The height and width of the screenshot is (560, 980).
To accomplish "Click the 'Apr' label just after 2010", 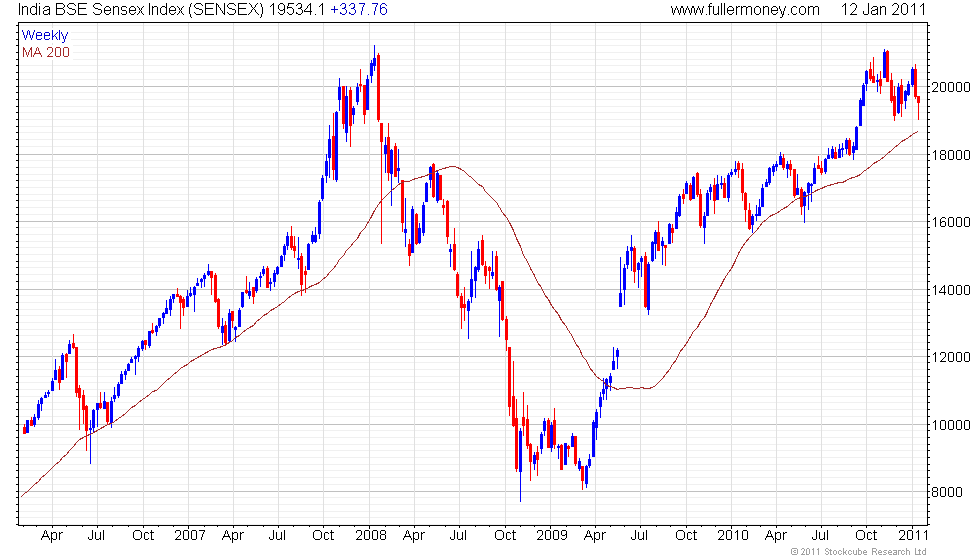I will 776,536.
